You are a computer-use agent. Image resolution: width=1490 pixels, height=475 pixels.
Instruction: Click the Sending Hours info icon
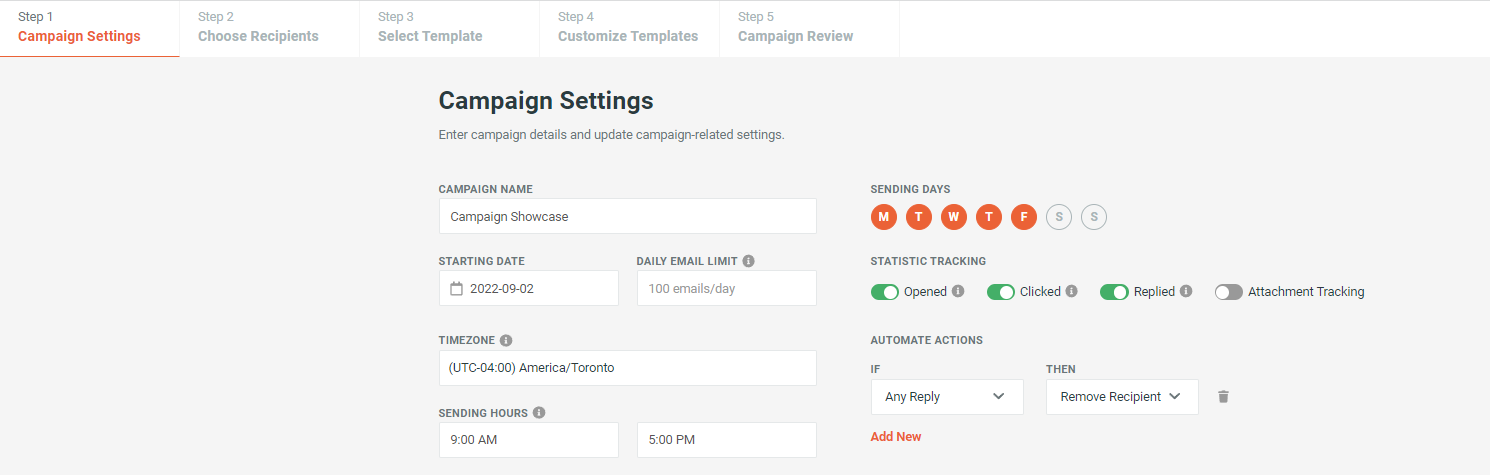click(539, 412)
